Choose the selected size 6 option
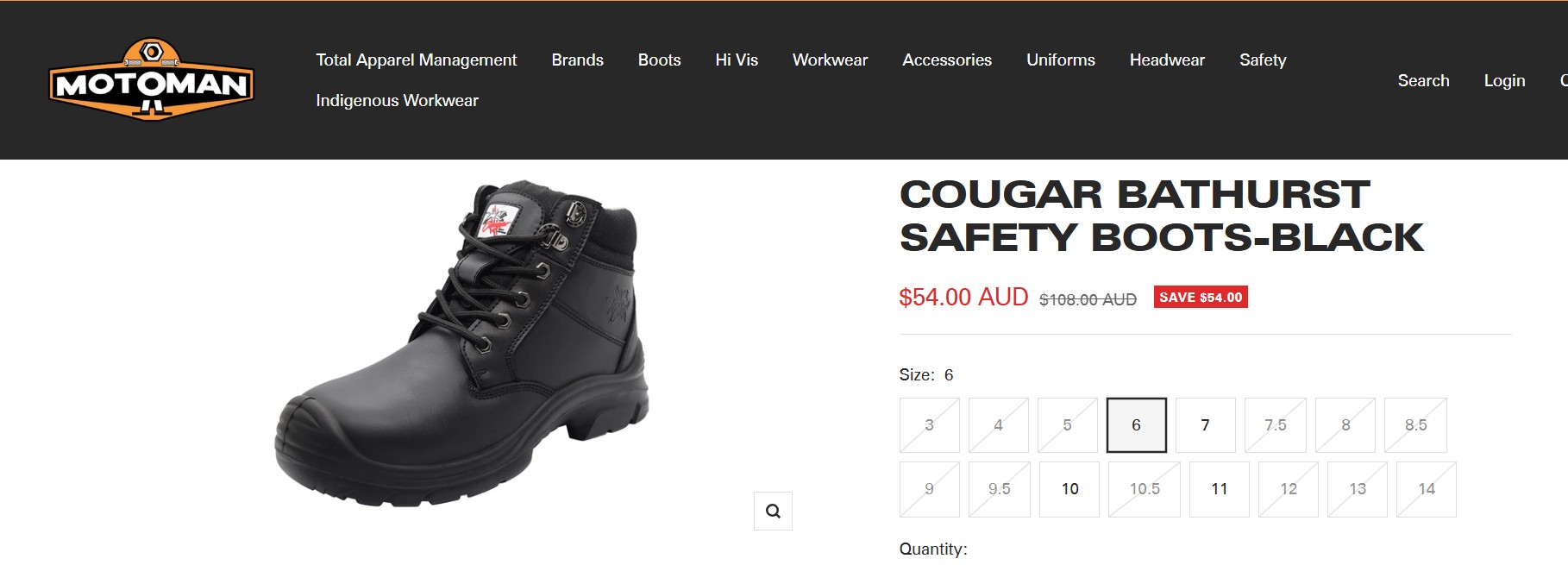Viewport: 1568px width, 565px height. tap(1136, 425)
